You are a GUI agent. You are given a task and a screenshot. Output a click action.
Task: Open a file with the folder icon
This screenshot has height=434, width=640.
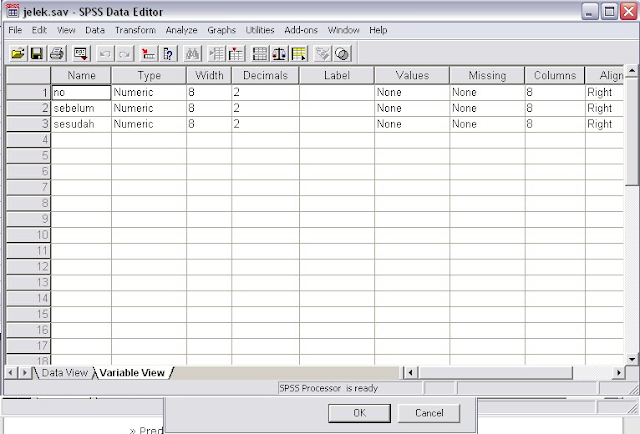[18, 53]
